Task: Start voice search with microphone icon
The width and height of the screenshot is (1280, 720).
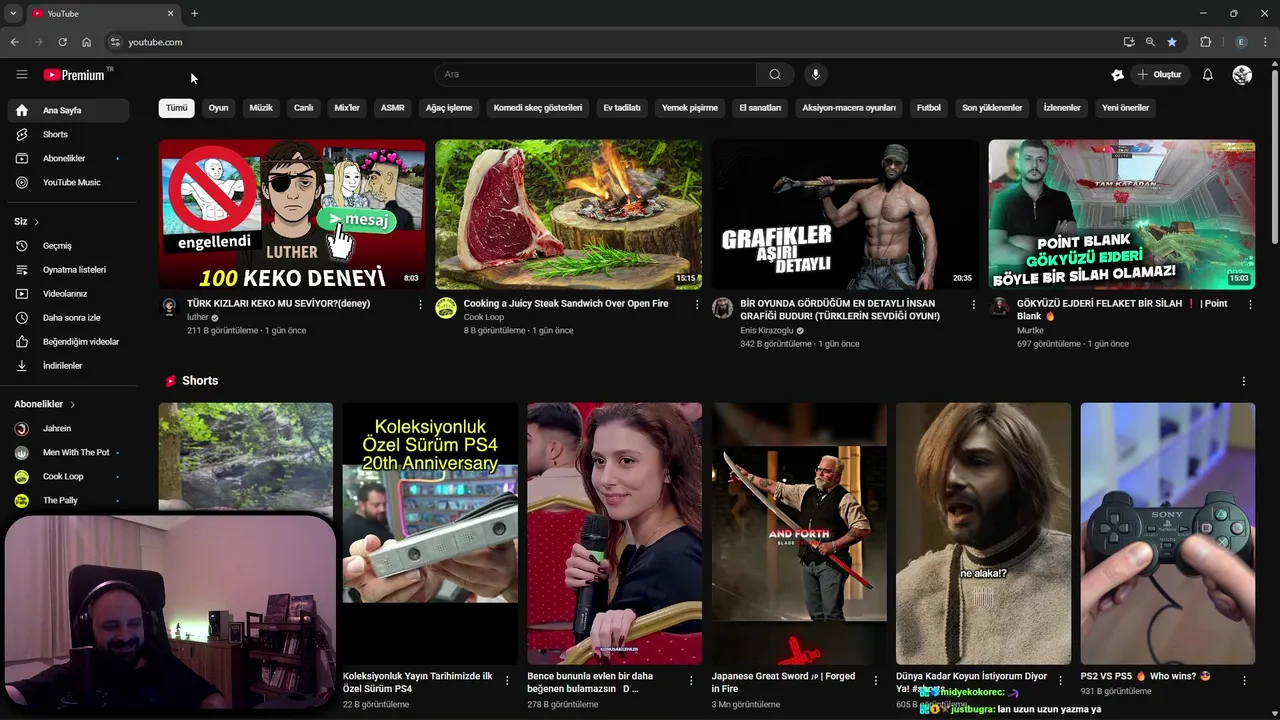Action: (x=816, y=74)
